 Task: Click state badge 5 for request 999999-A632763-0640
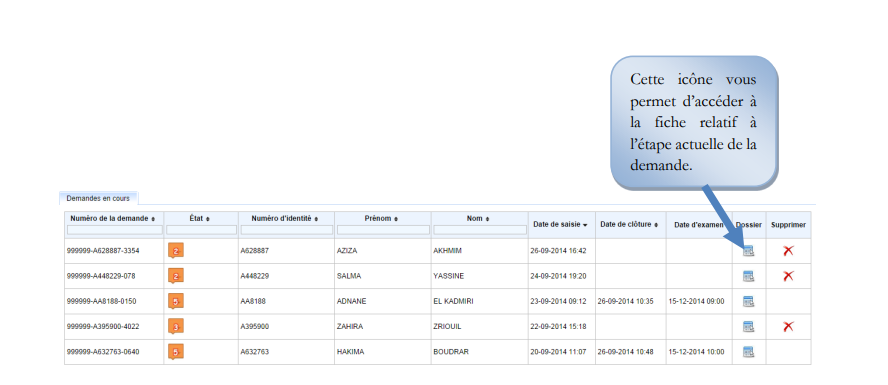(176, 352)
